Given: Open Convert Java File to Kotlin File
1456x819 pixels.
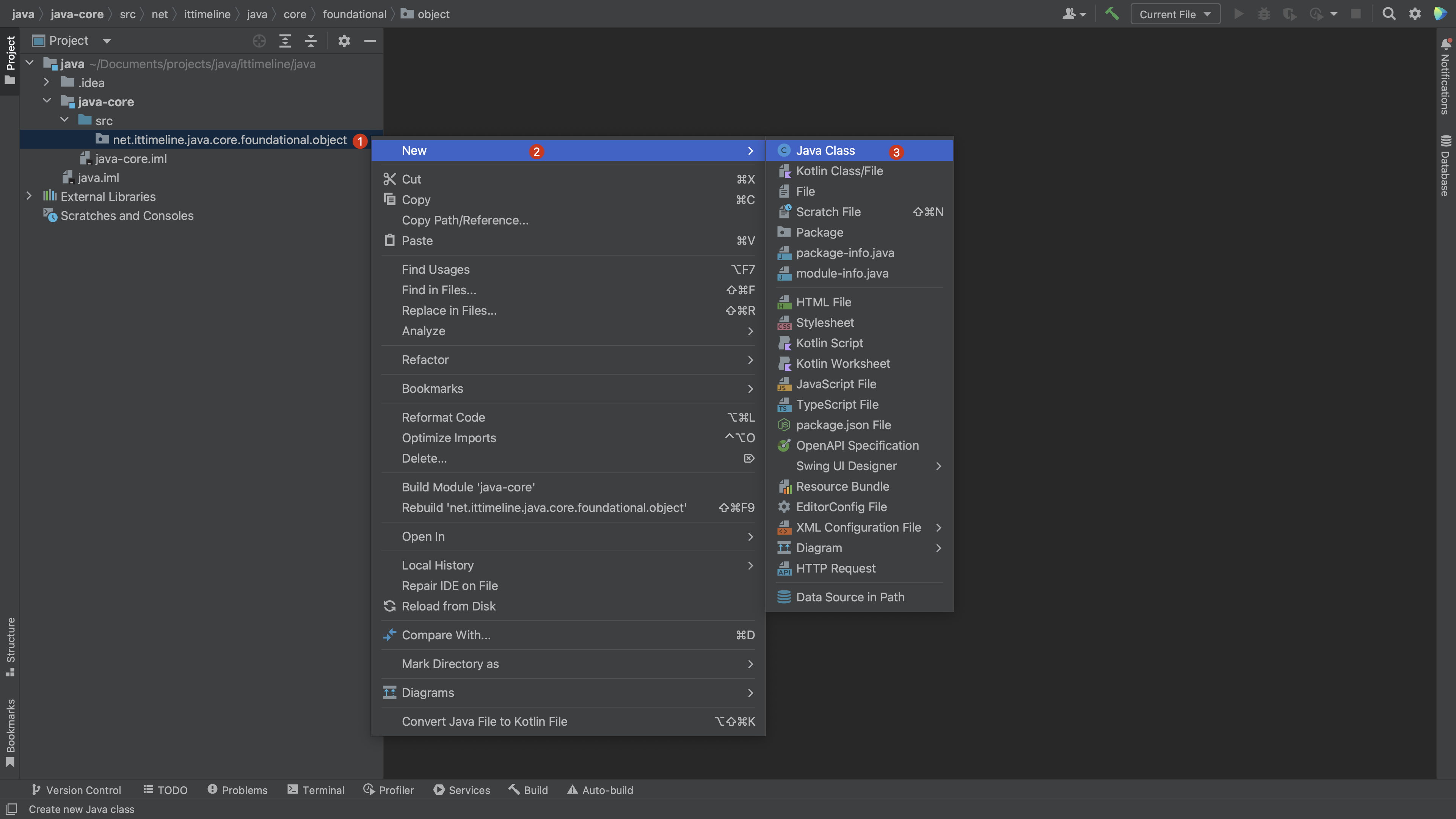Looking at the screenshot, I should (484, 721).
